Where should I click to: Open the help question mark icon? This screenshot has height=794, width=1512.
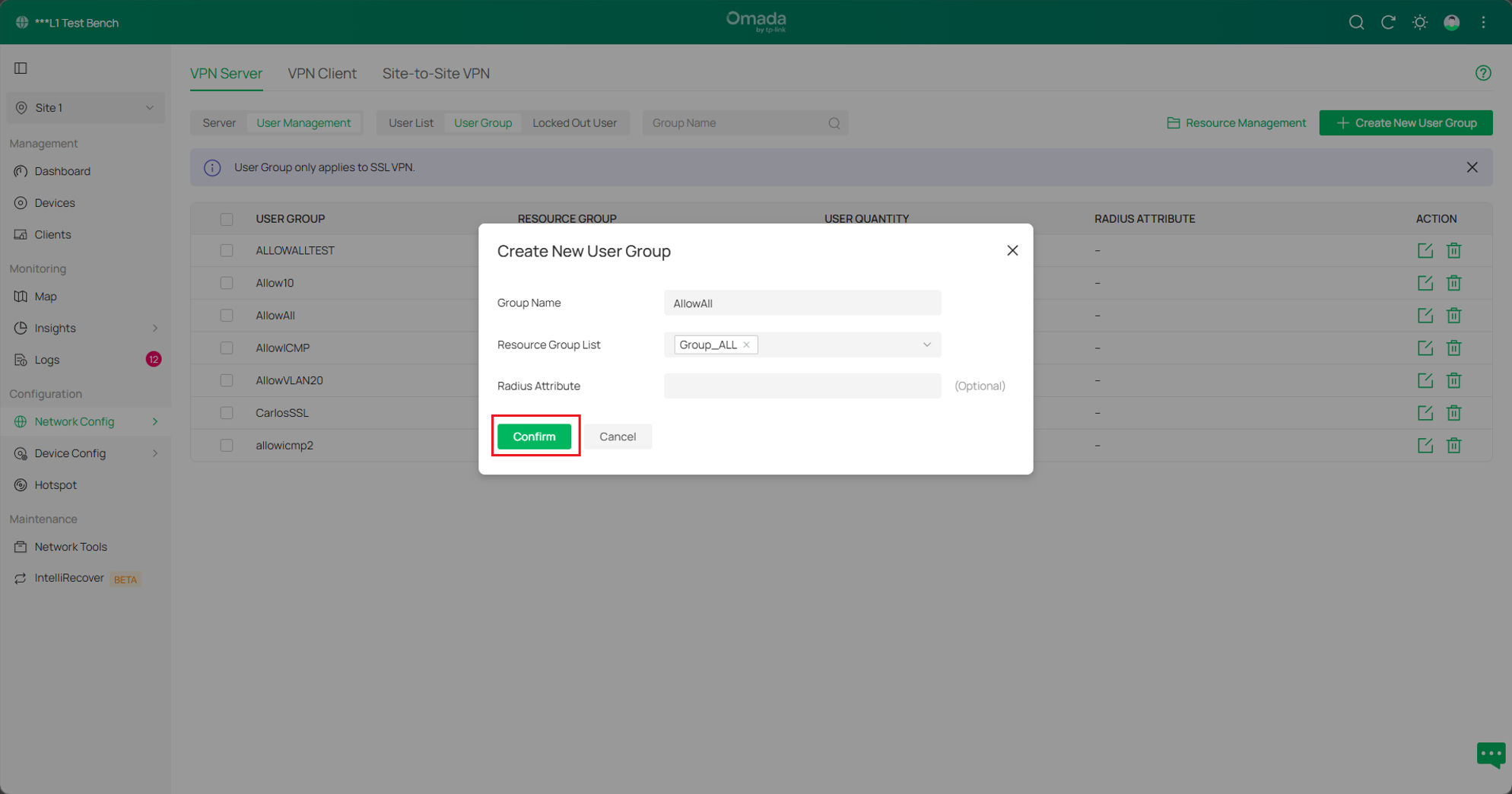pos(1483,73)
